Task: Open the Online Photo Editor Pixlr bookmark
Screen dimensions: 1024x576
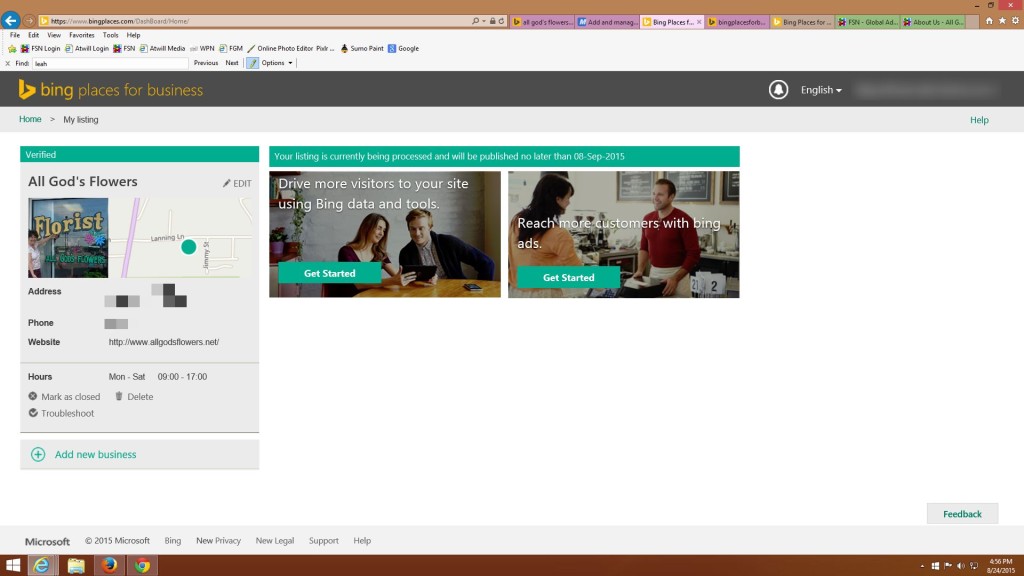Action: (291, 48)
